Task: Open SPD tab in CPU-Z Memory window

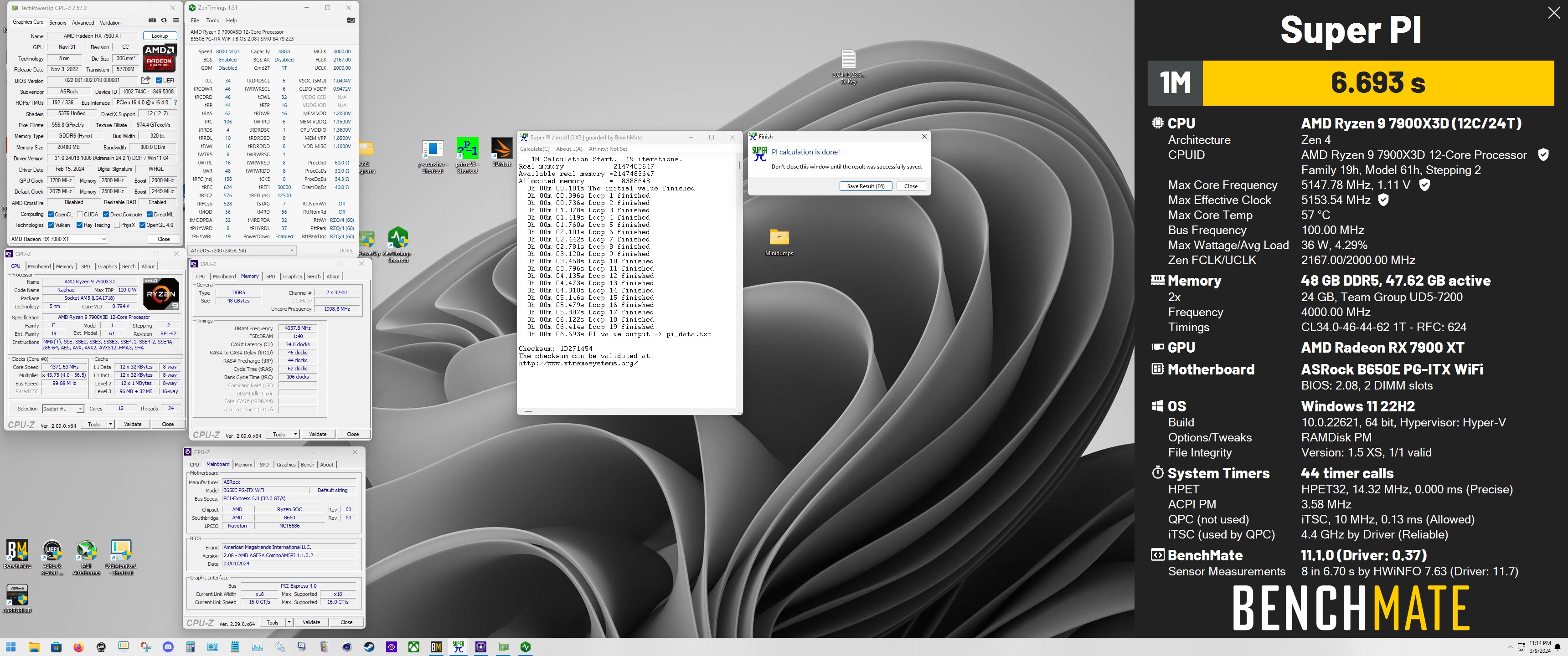Action: point(270,276)
